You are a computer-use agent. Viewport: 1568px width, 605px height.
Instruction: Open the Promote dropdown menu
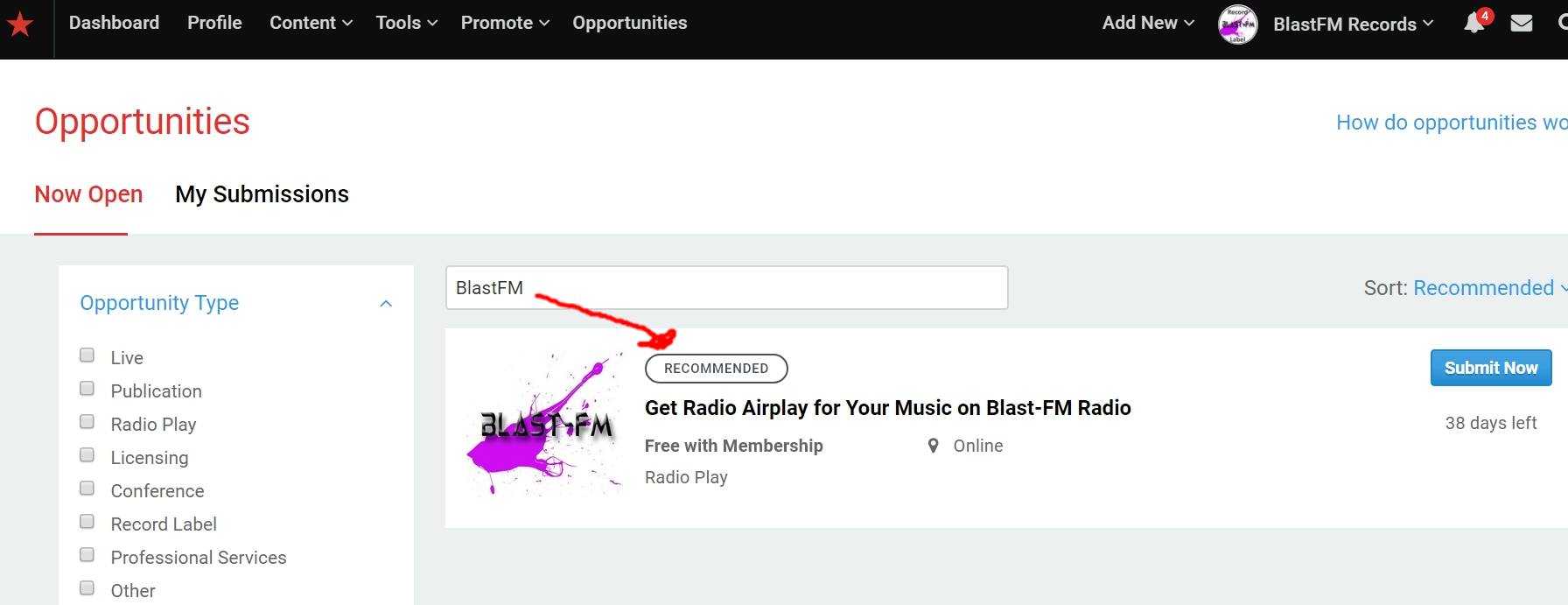(505, 23)
